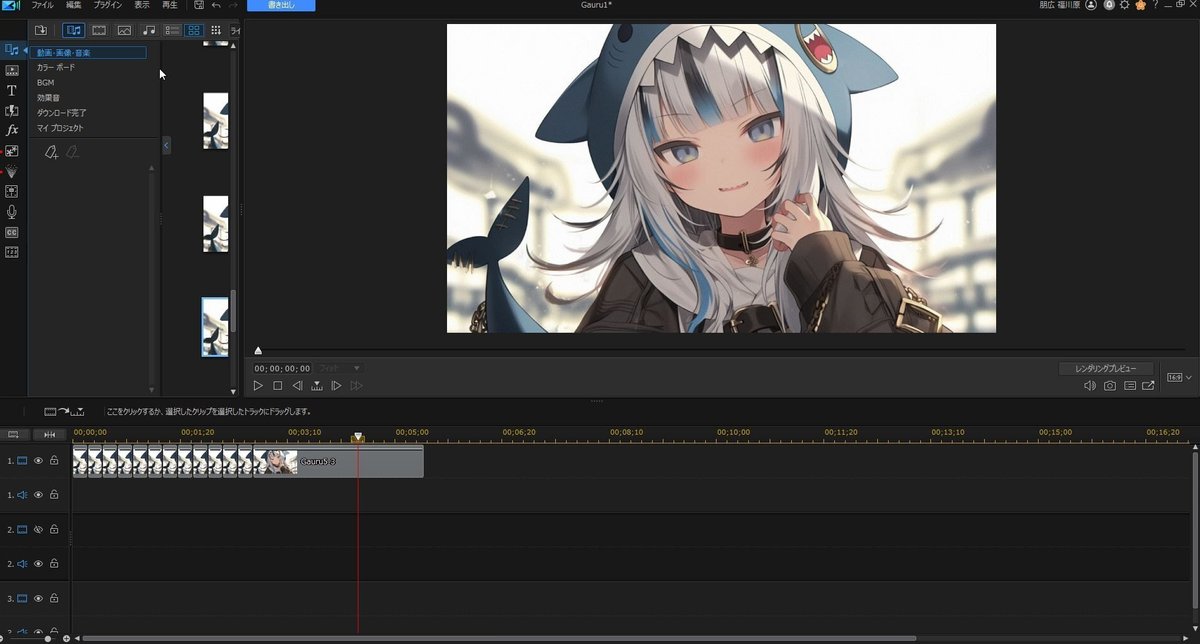Open the 表示 menu
This screenshot has width=1200, height=644.
[142, 5]
